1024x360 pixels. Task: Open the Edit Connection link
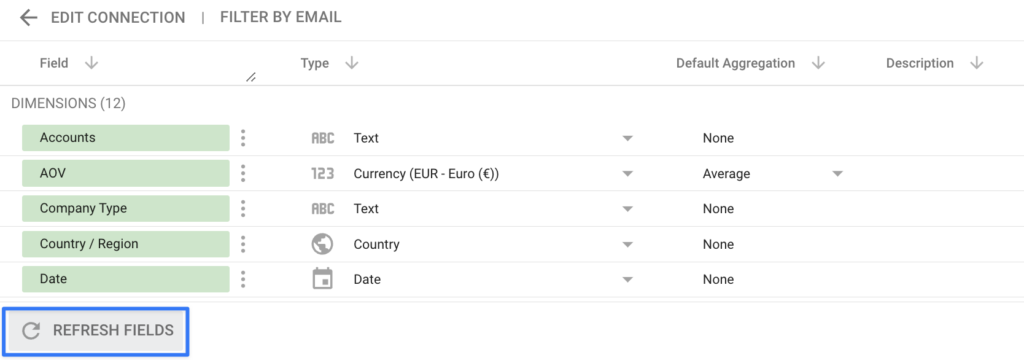pyautogui.click(x=118, y=18)
